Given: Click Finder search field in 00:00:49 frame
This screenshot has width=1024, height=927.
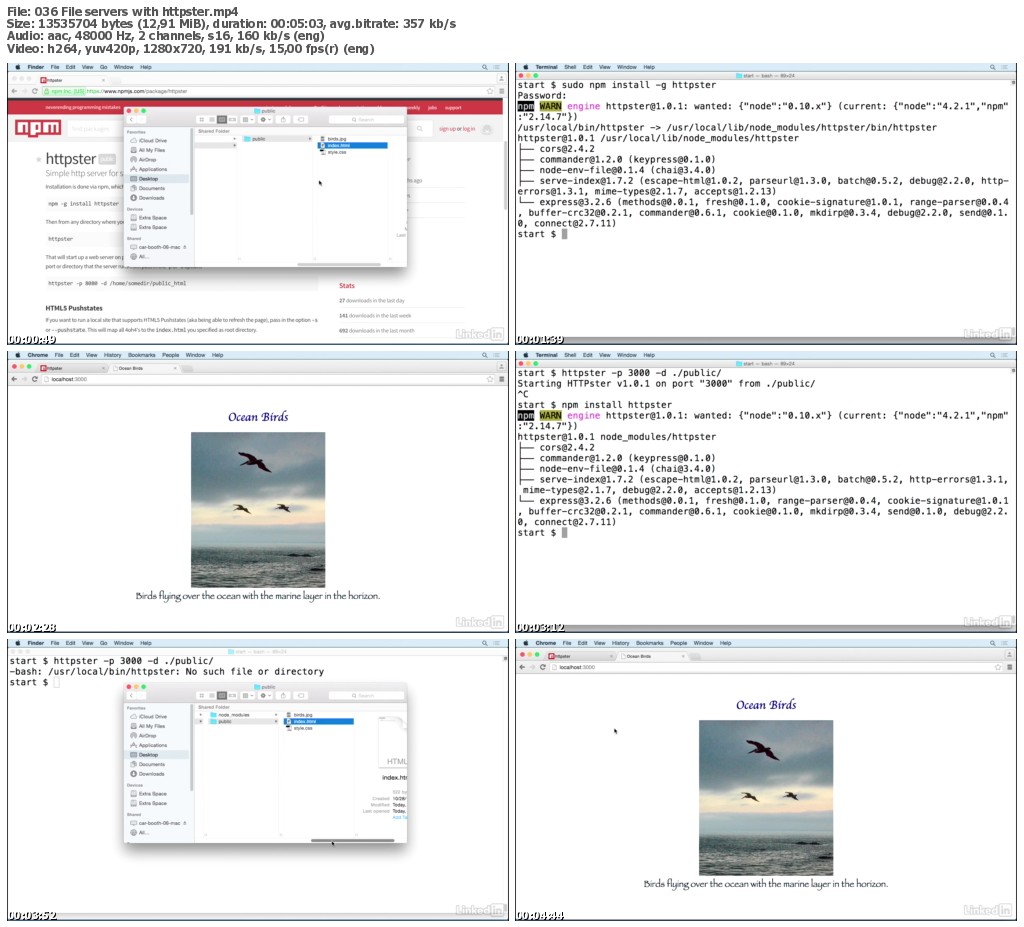Looking at the screenshot, I should 366,120.
